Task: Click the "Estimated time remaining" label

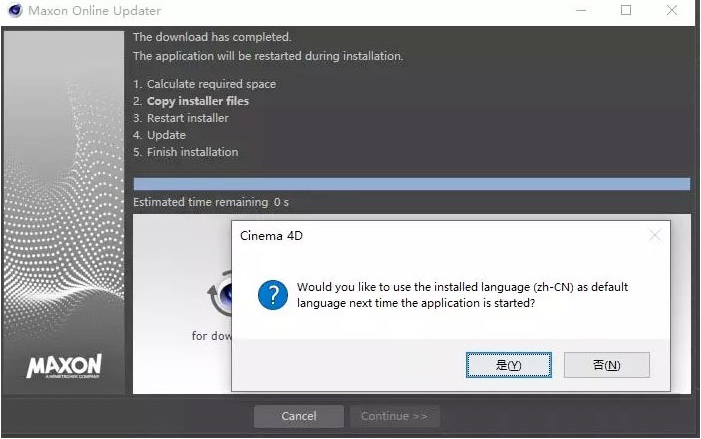Action: [x=201, y=202]
